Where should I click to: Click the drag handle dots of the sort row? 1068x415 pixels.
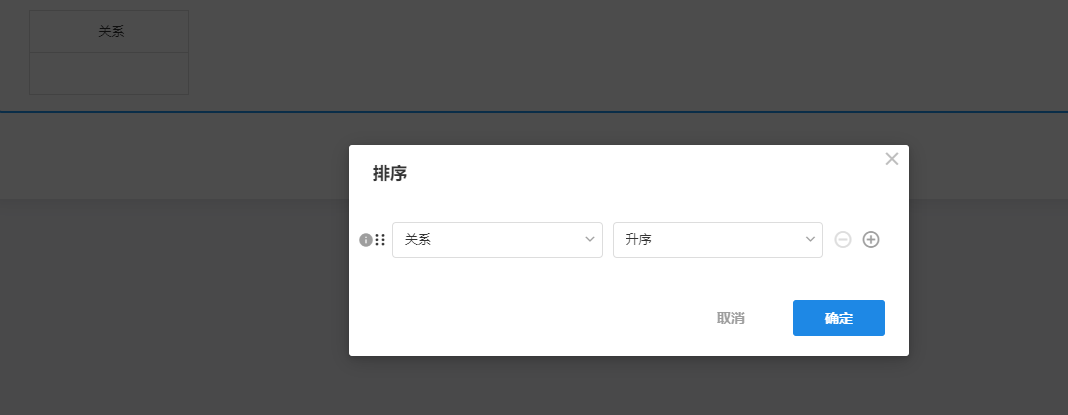click(380, 240)
